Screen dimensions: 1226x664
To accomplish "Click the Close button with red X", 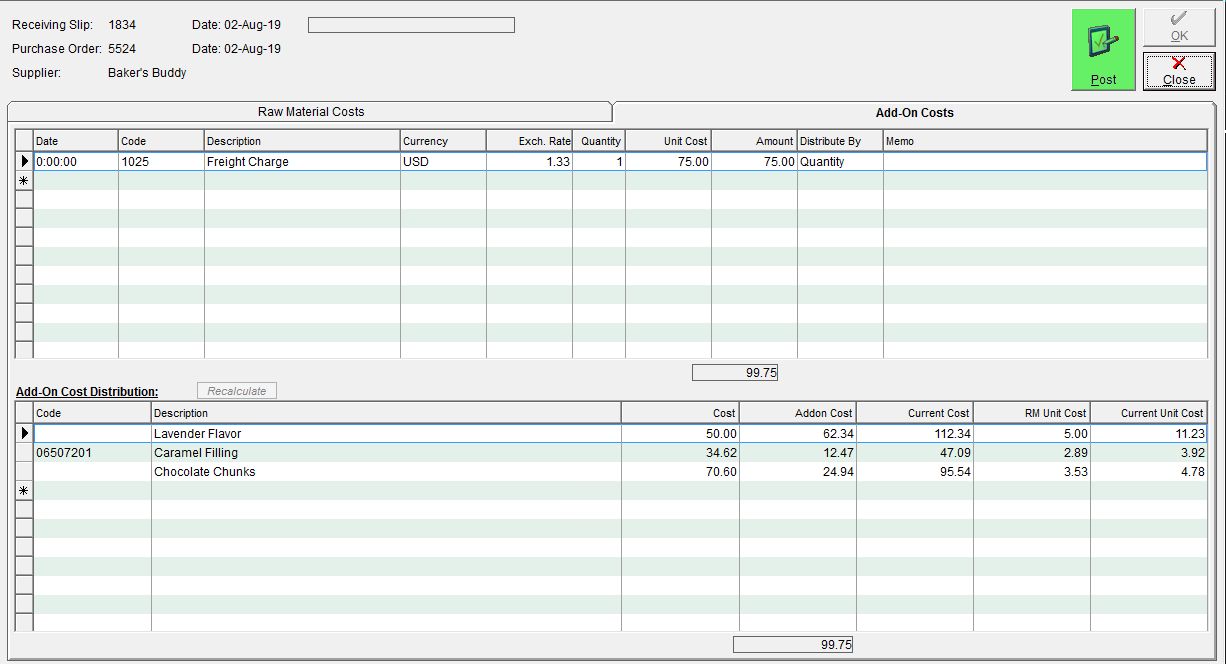I will coord(1179,71).
